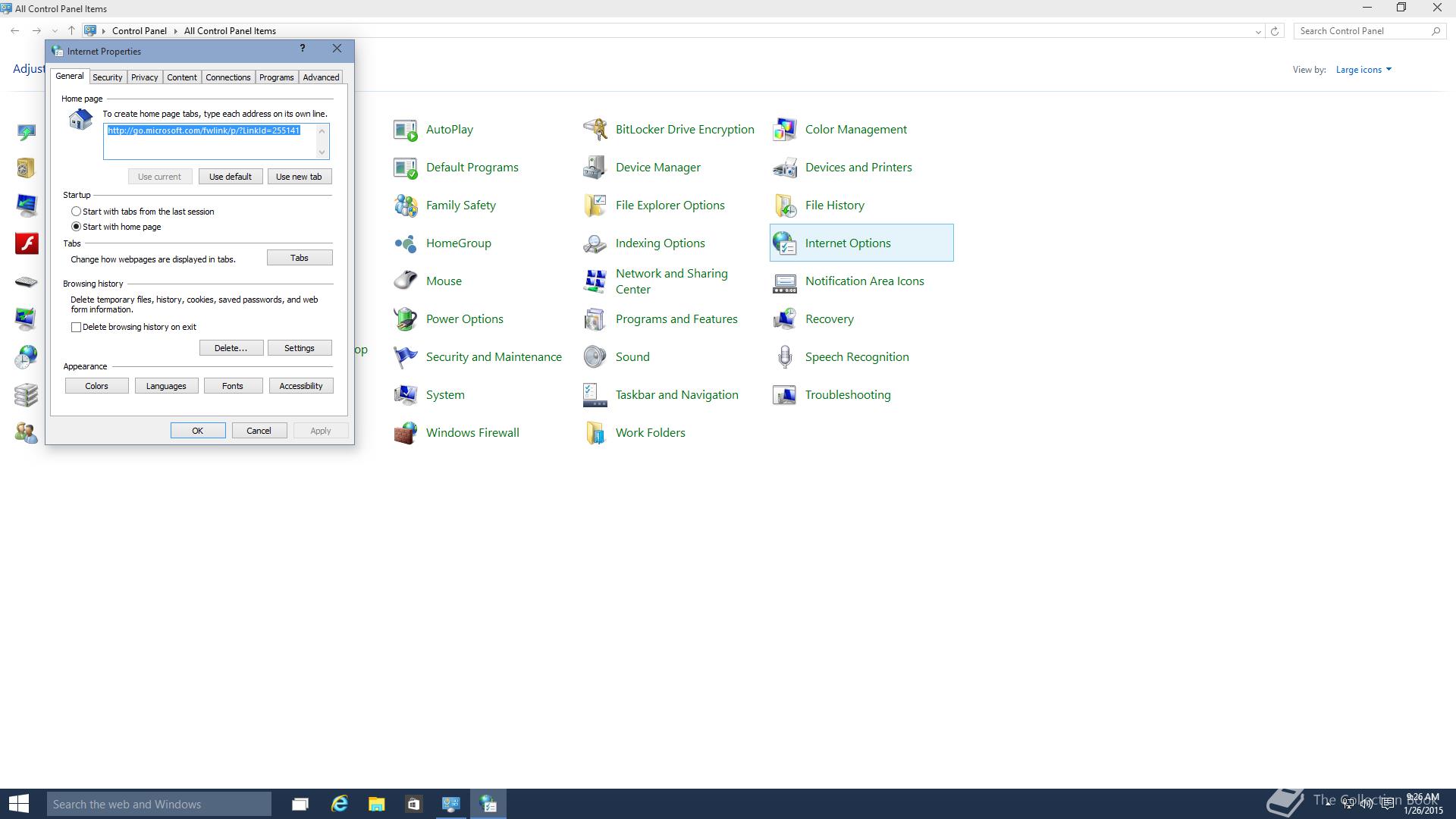Image resolution: width=1456 pixels, height=819 pixels.
Task: Click the Use default button
Action: tap(231, 177)
